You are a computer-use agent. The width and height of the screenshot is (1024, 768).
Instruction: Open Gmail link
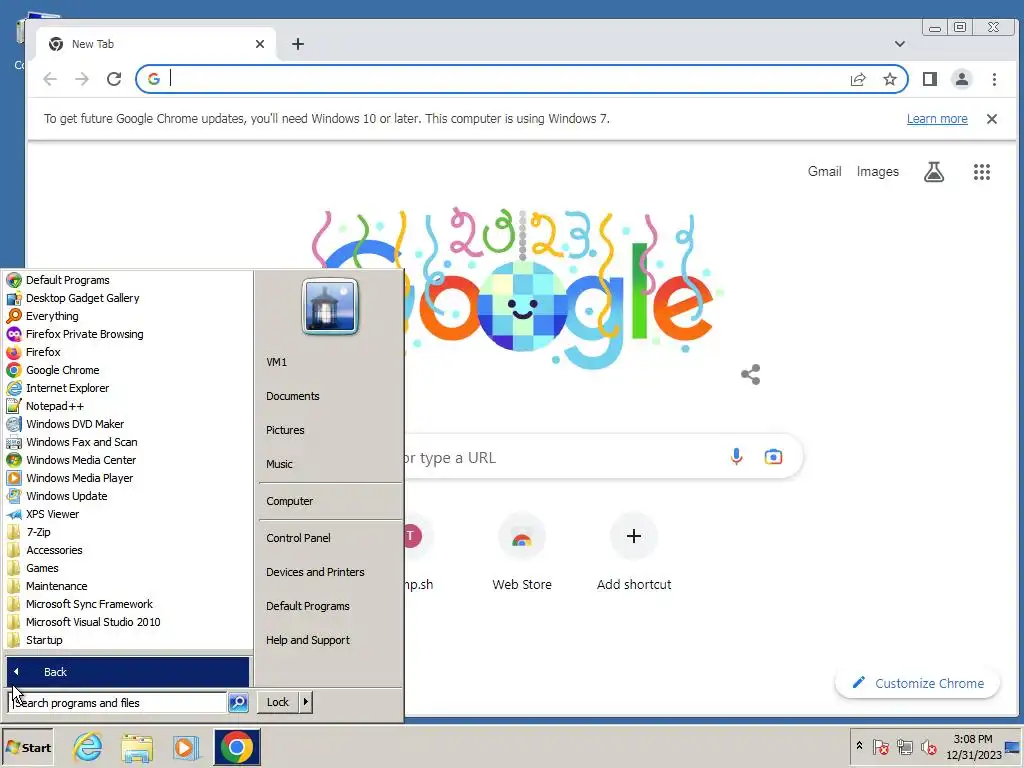tap(824, 171)
